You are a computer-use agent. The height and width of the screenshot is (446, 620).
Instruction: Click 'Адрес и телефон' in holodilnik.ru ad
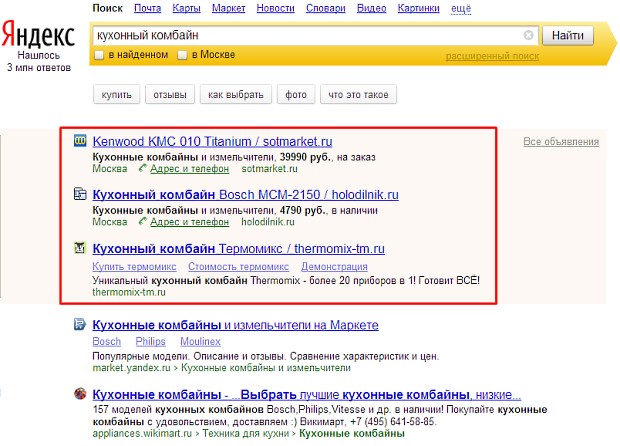point(189,222)
